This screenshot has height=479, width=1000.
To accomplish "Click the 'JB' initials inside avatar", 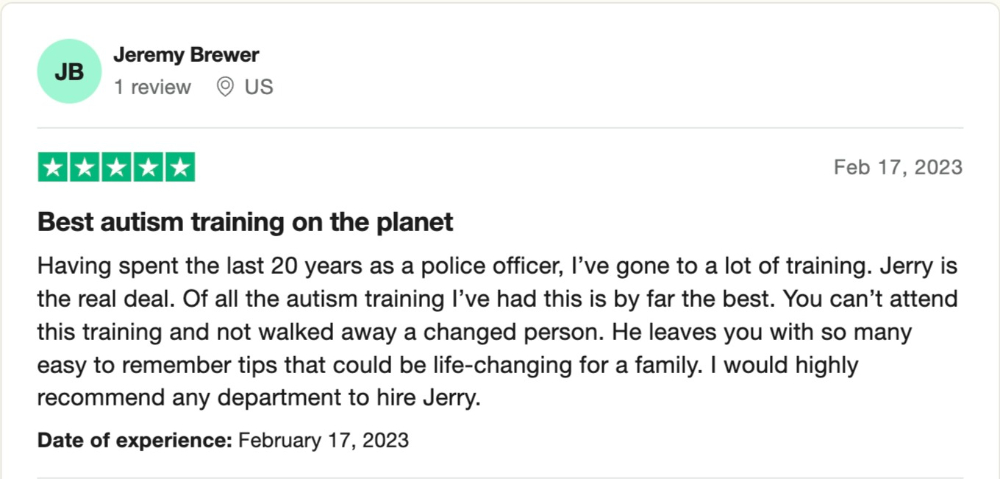I will pos(69,71).
